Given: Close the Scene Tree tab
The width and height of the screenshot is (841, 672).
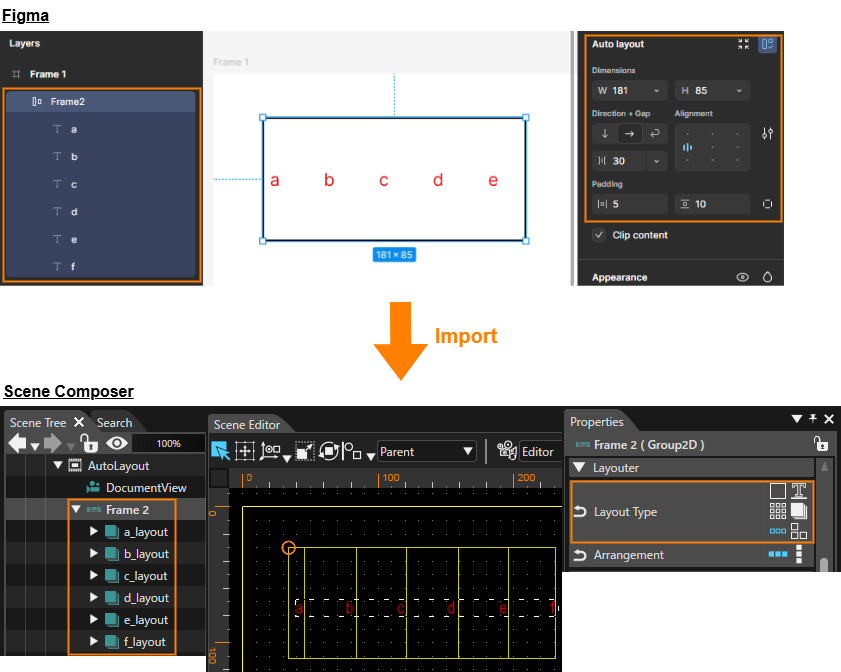Looking at the screenshot, I should coord(79,422).
